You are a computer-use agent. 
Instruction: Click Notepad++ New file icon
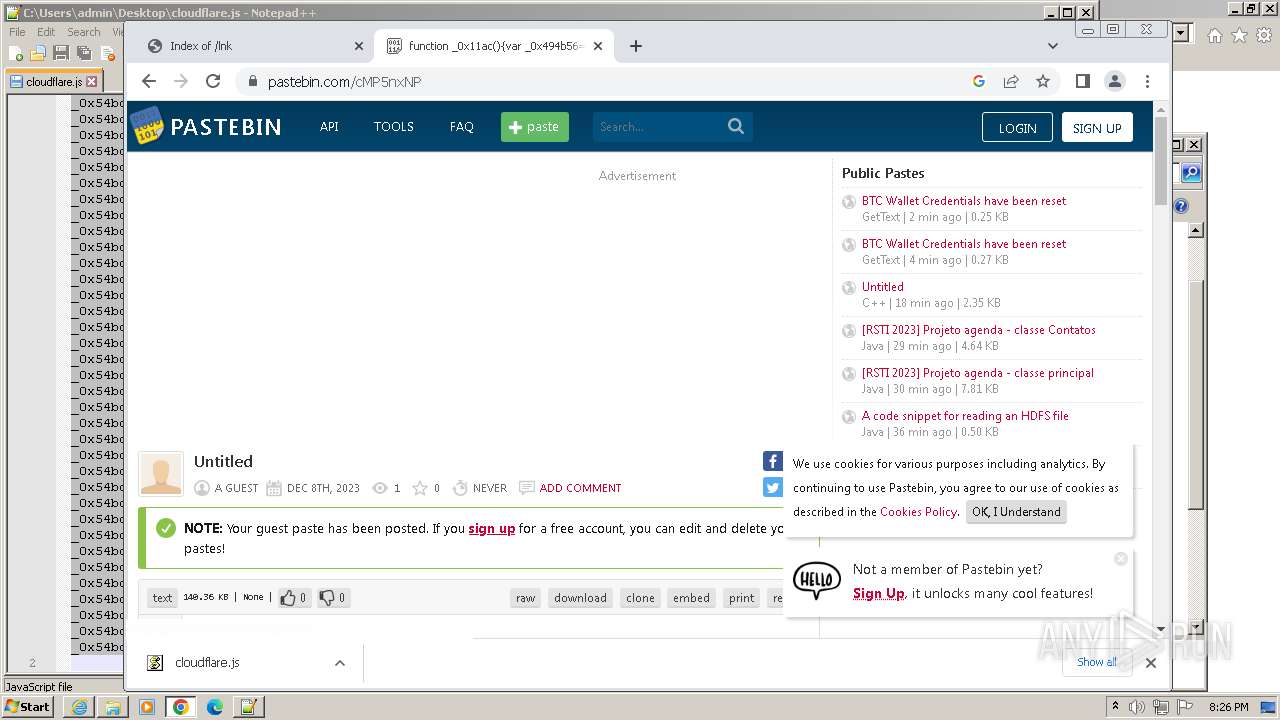coord(16,53)
